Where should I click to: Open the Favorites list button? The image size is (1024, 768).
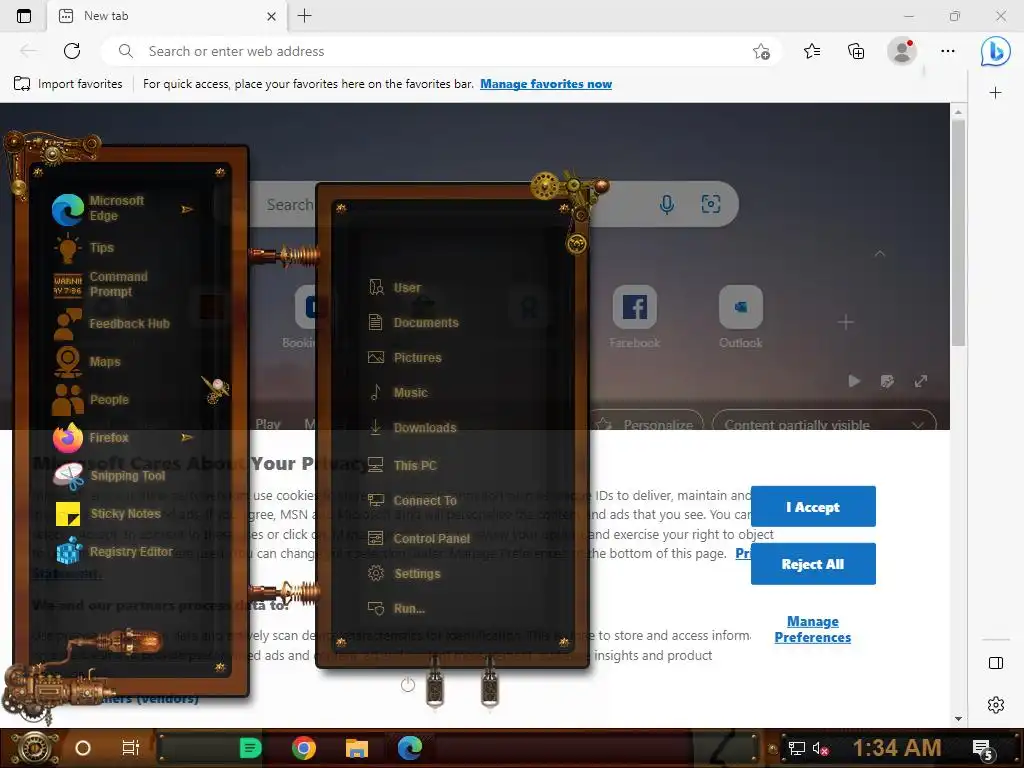812,51
